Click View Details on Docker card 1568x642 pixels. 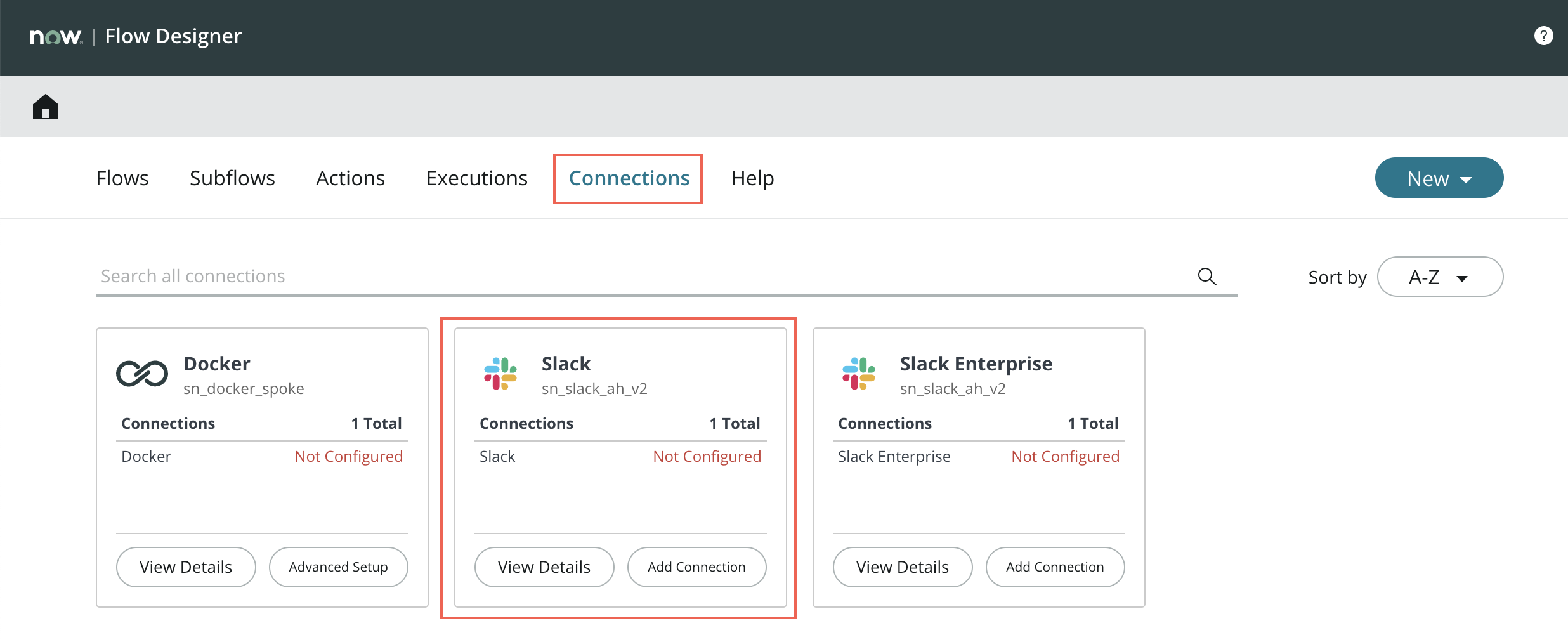[186, 567]
